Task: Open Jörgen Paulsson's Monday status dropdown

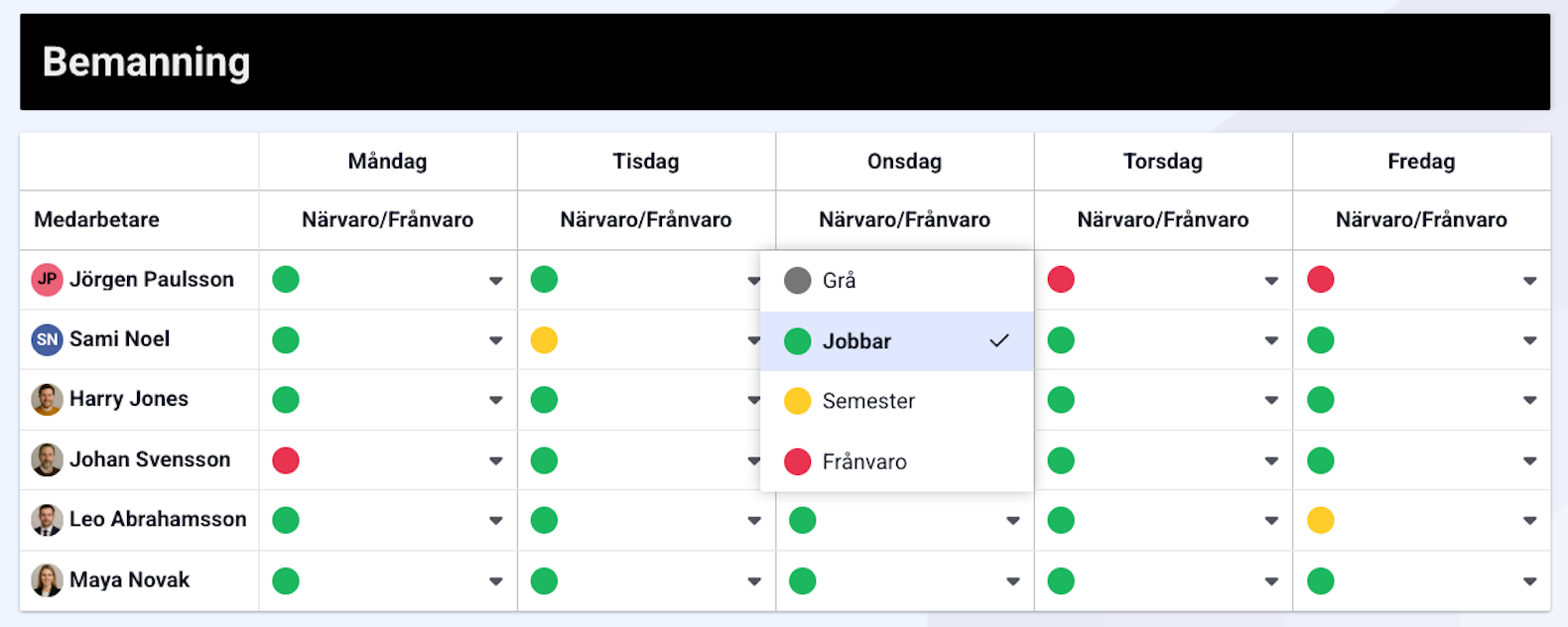Action: click(x=495, y=281)
